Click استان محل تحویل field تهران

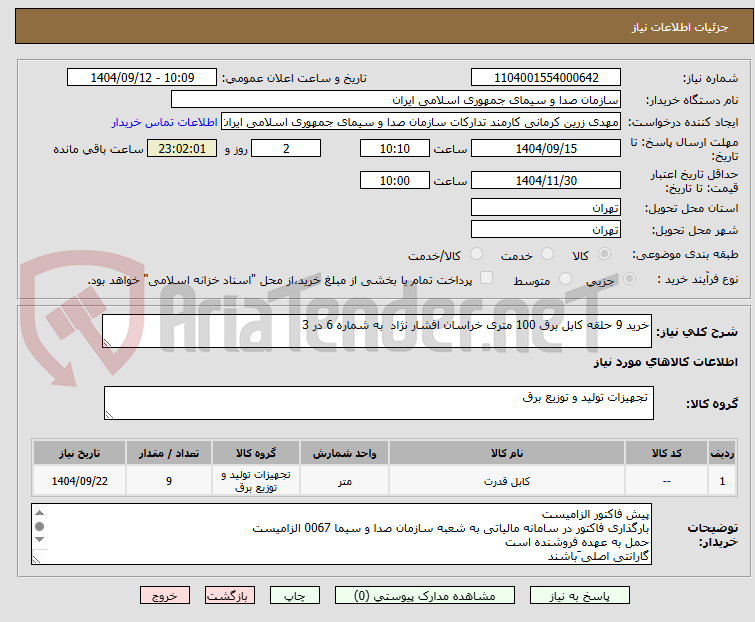[x=546, y=207]
